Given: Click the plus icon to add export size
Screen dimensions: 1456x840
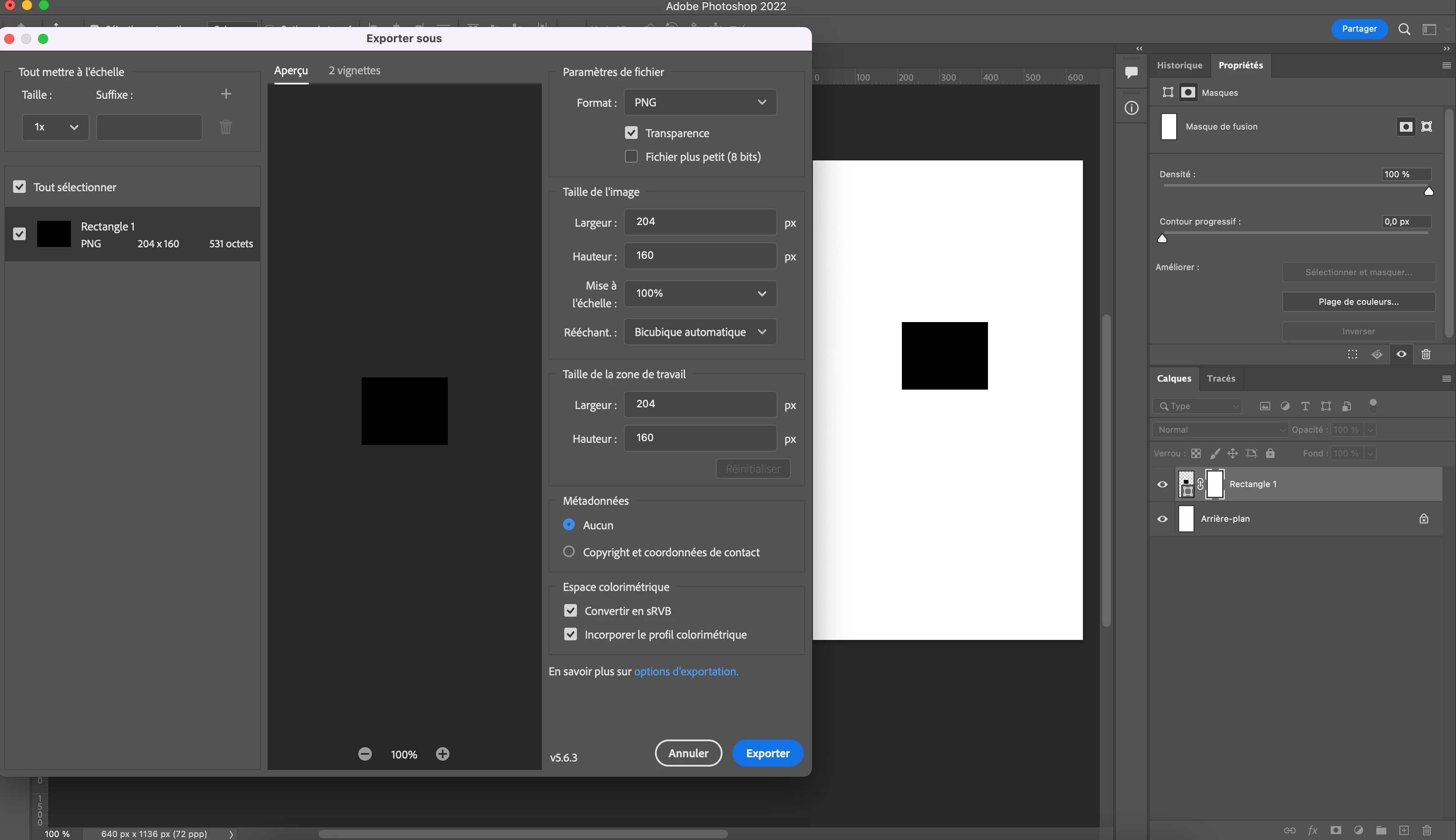Looking at the screenshot, I should 226,94.
